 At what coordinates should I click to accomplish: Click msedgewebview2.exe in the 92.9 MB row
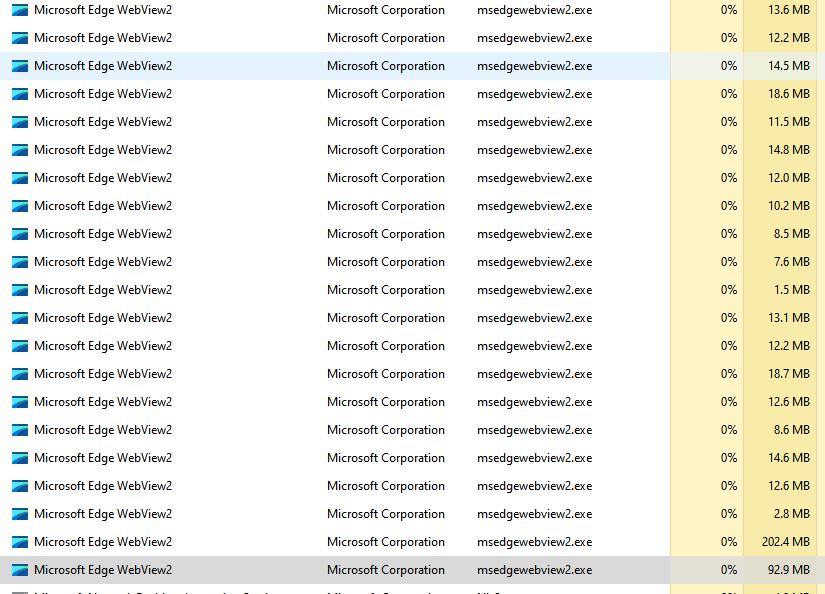tap(535, 570)
